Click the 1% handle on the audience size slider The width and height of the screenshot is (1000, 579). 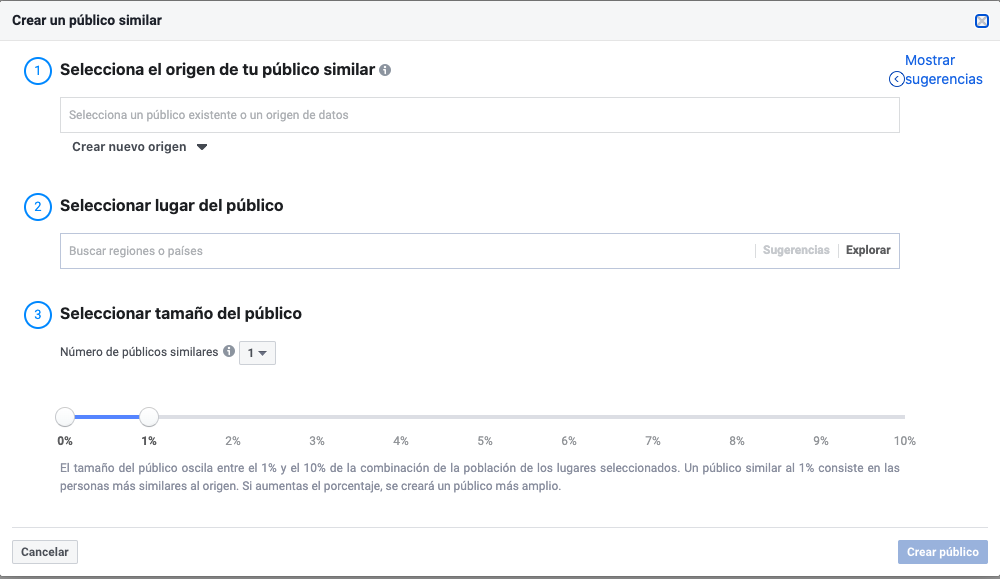pyautogui.click(x=148, y=416)
